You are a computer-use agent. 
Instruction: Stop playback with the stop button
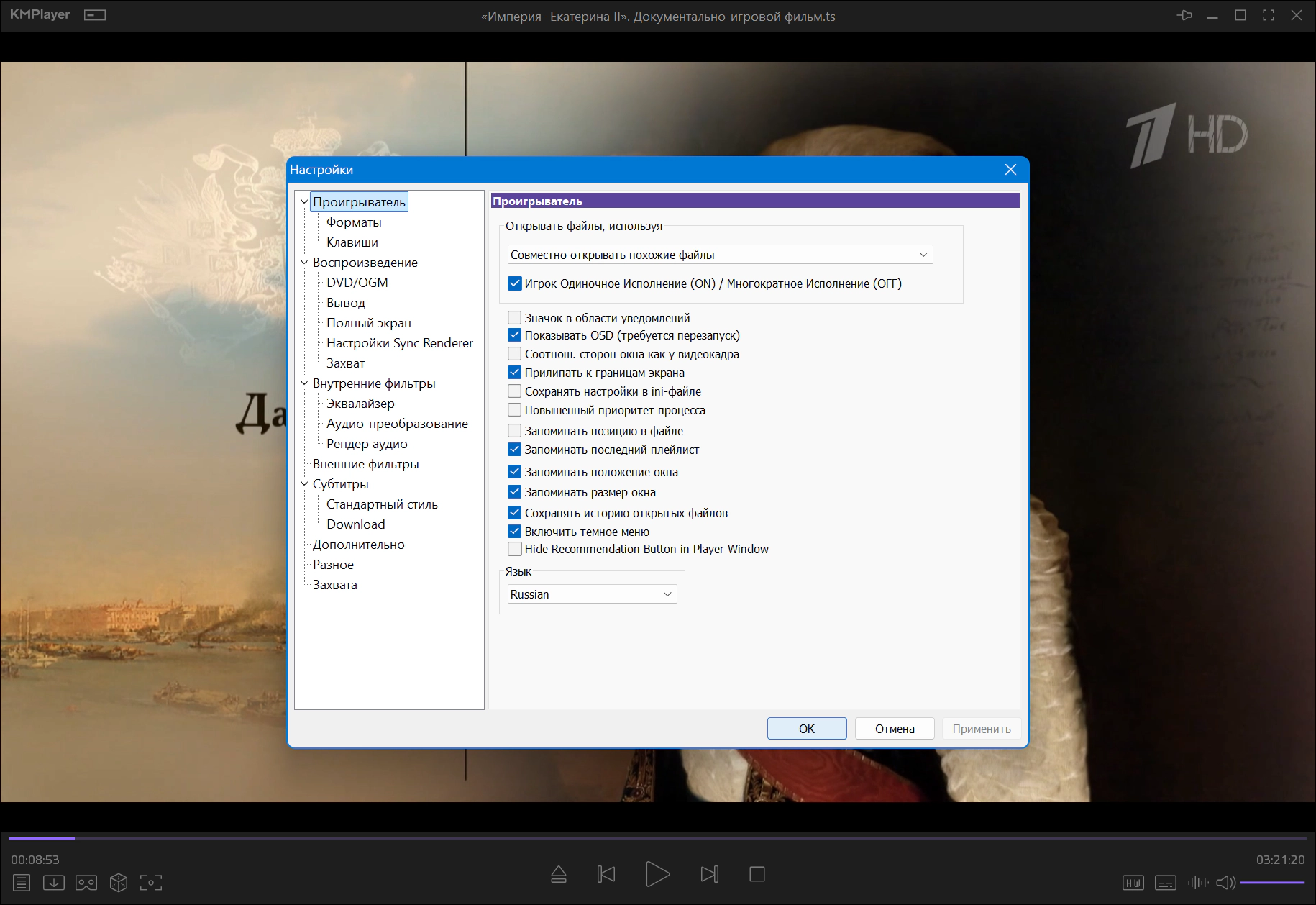pyautogui.click(x=757, y=874)
